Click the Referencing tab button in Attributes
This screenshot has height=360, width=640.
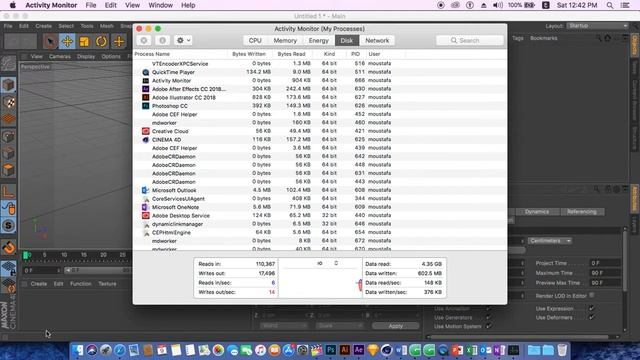pos(582,211)
